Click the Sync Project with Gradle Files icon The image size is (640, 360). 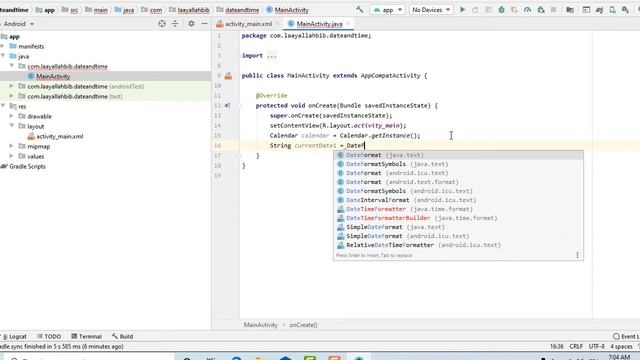599,10
